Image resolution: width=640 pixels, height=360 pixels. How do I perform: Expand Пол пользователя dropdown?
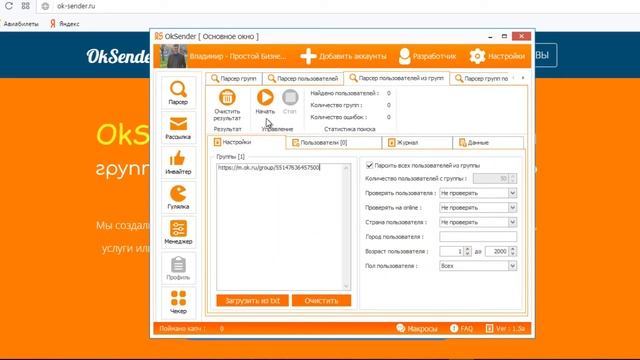512,266
